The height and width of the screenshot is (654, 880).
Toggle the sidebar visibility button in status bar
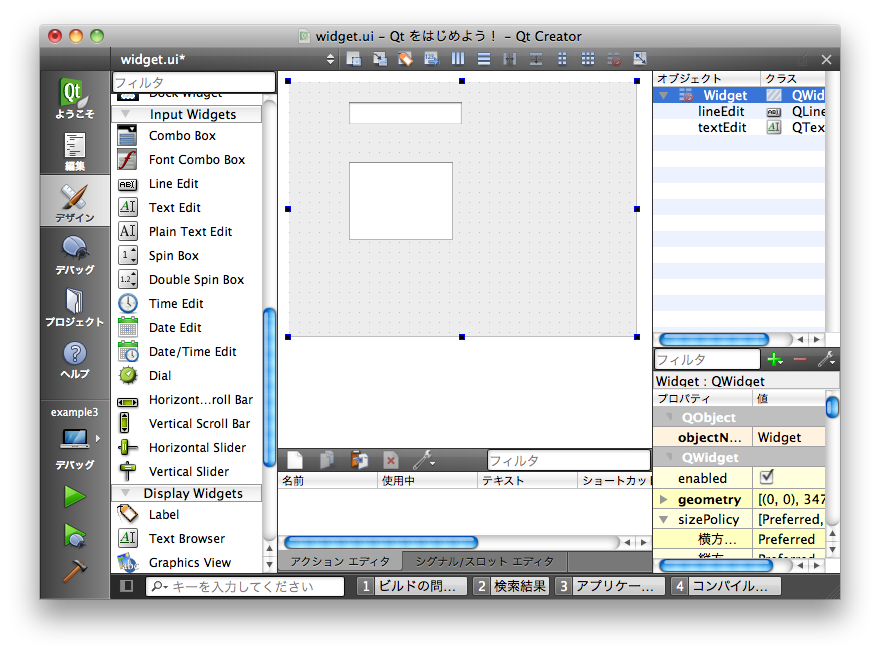click(x=127, y=586)
